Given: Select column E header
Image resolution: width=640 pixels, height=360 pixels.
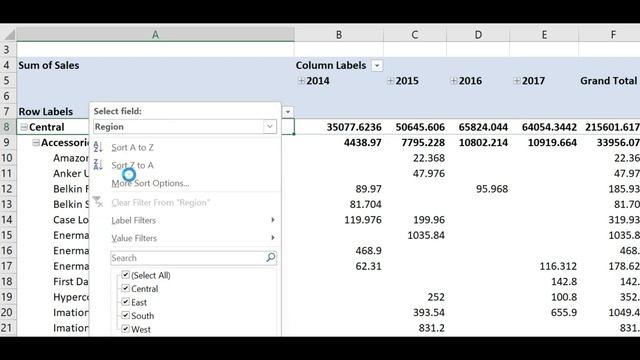Looking at the screenshot, I should click(x=544, y=35).
